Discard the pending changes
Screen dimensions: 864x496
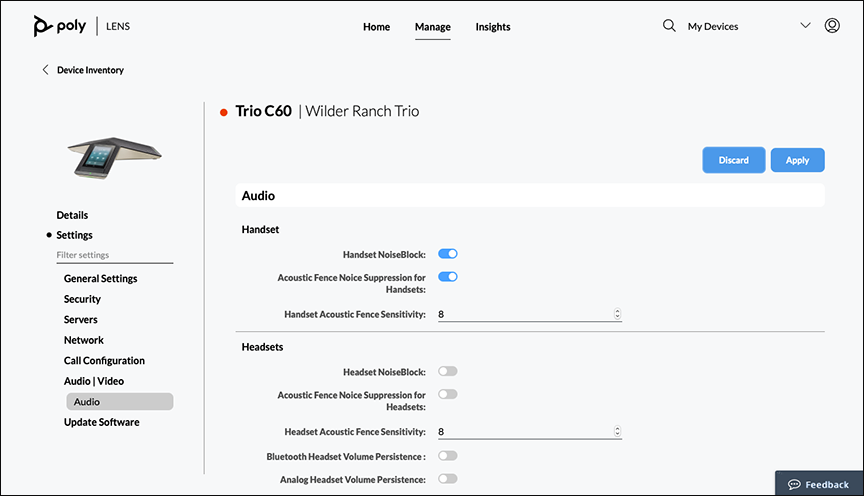point(733,160)
